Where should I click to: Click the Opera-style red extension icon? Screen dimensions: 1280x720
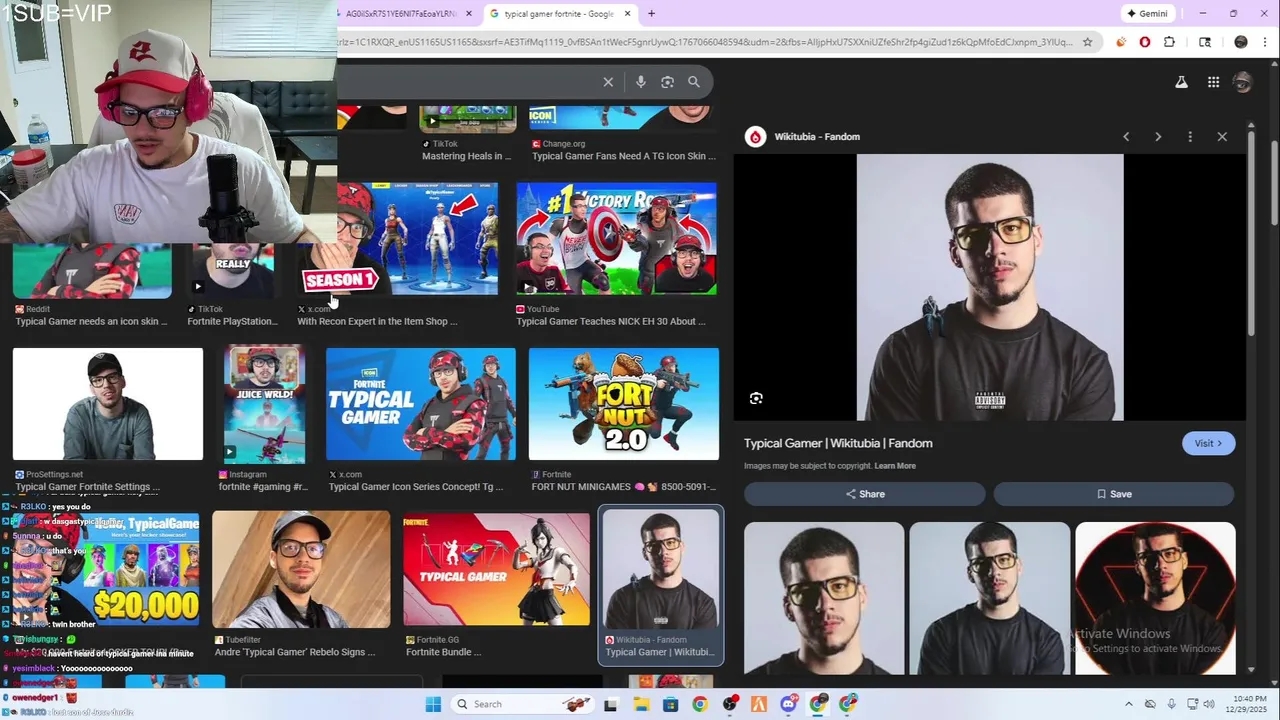point(1145,42)
